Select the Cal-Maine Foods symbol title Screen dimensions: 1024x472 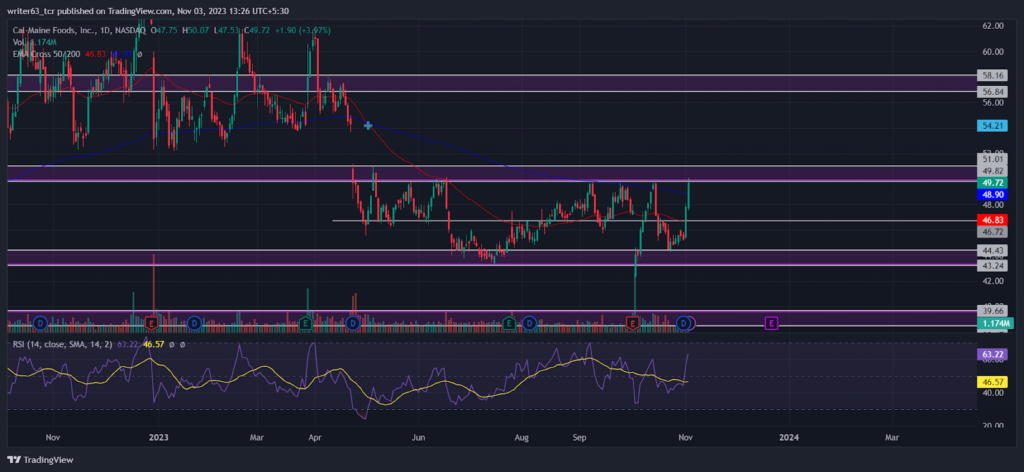[78, 30]
